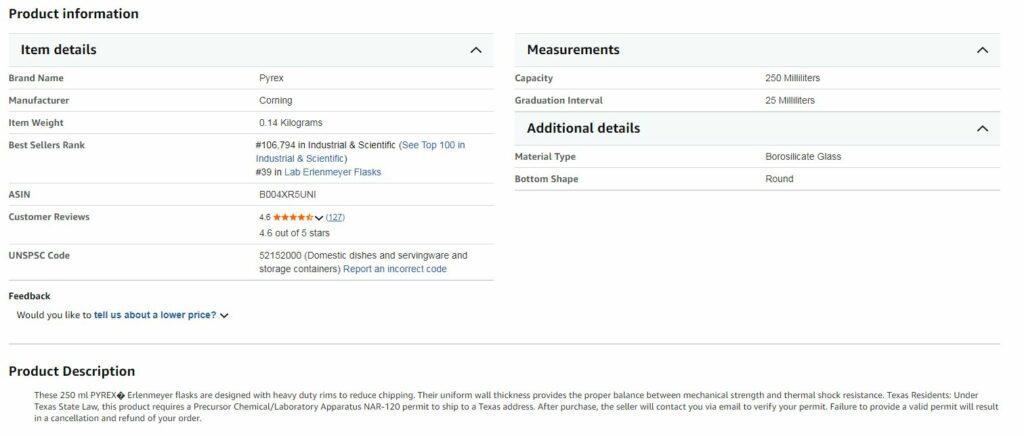
Task: Click the Product Description heading
Action: pos(71,371)
